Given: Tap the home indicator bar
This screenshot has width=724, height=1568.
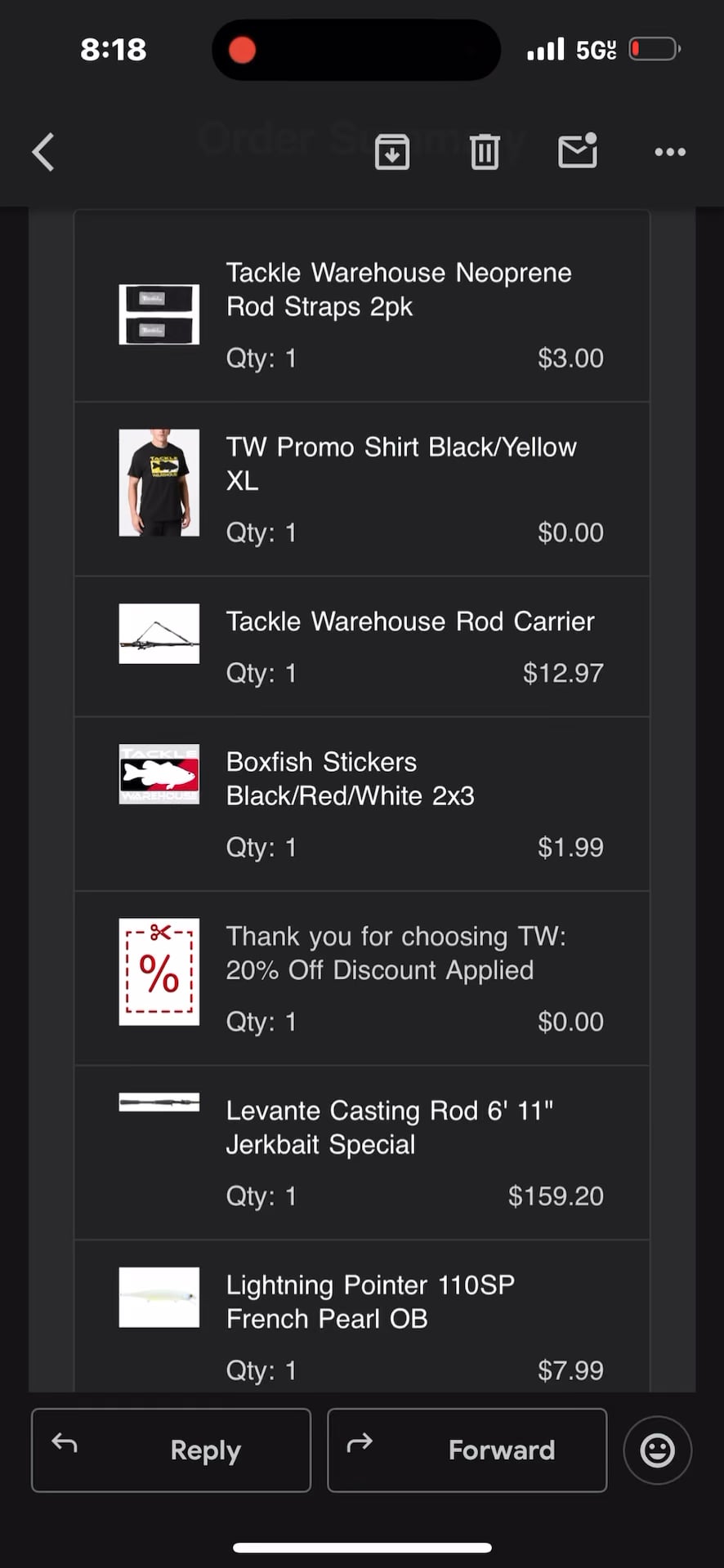Looking at the screenshot, I should coord(362,1548).
